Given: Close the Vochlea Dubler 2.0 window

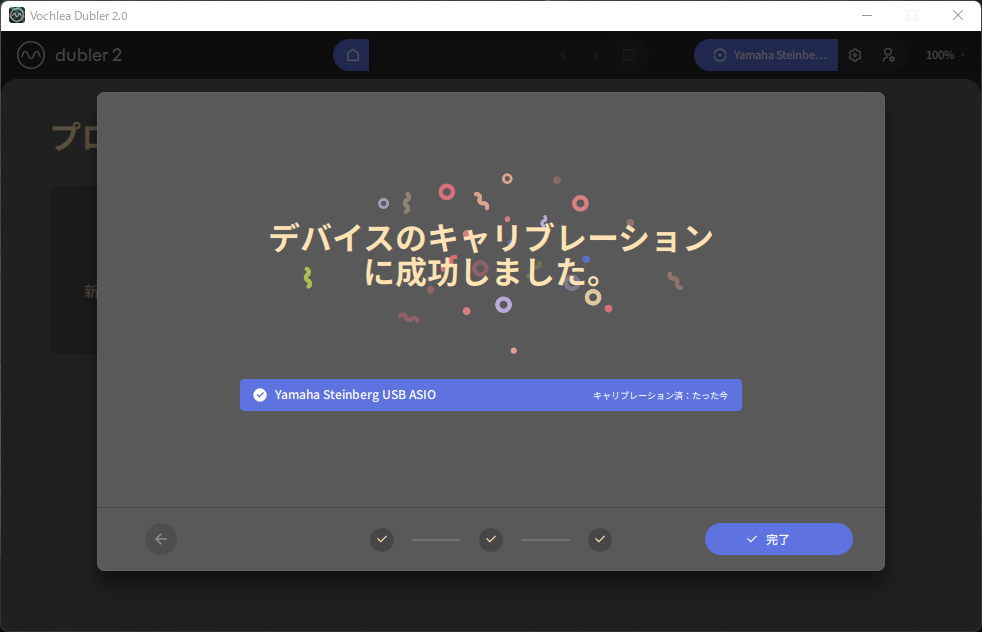Looking at the screenshot, I should (x=958, y=15).
